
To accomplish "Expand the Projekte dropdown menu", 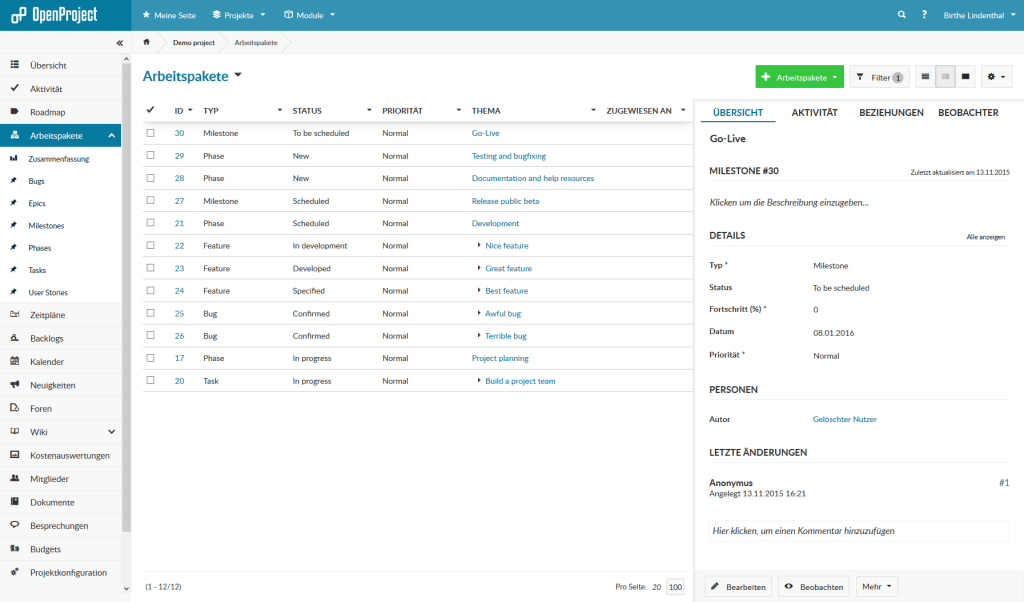I will click(x=239, y=15).
